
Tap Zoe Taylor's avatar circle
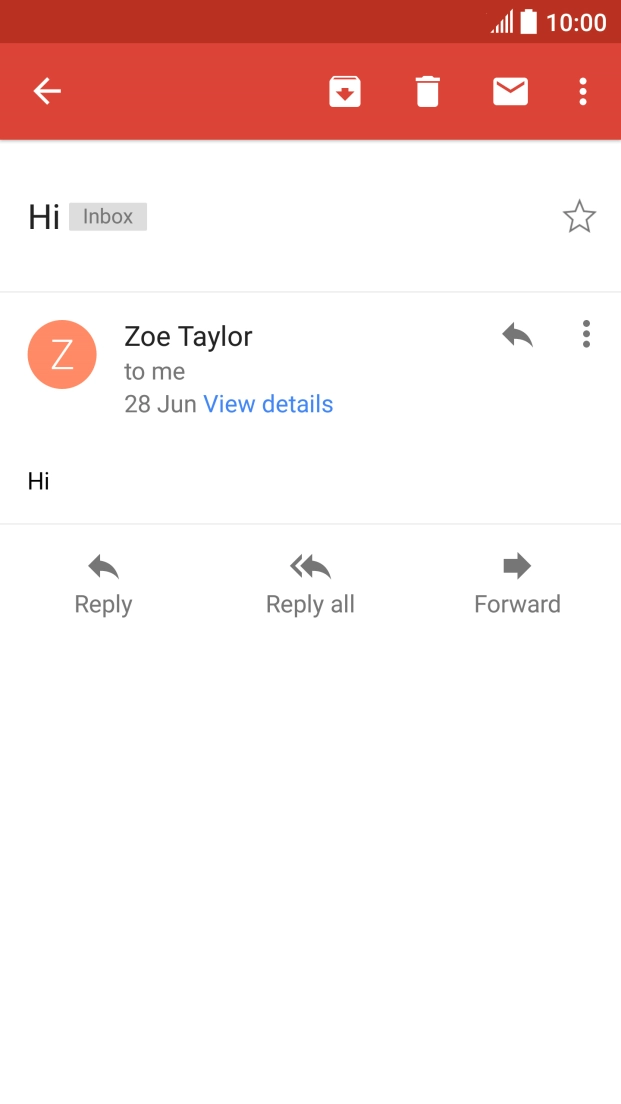click(x=62, y=354)
